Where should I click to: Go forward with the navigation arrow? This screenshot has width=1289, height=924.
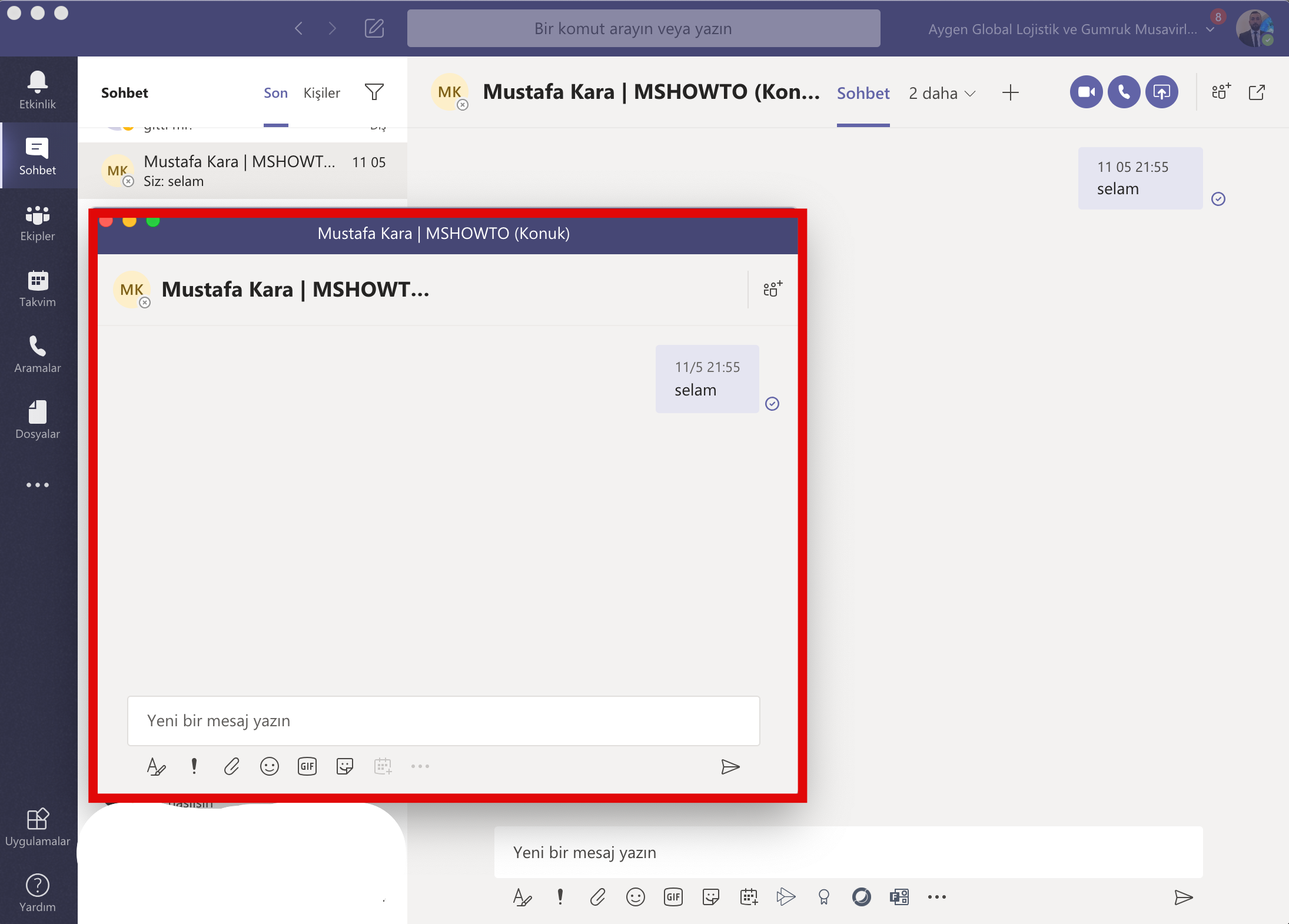click(333, 28)
